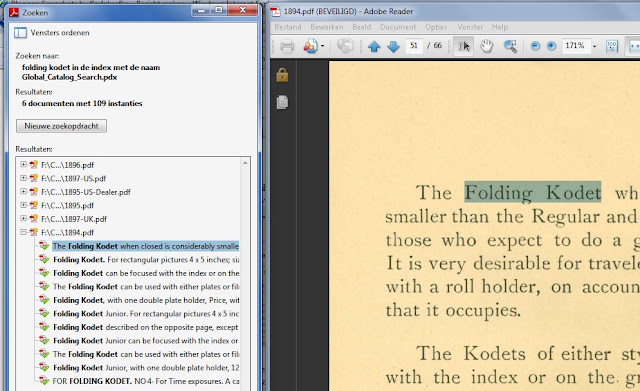Image resolution: width=640 pixels, height=391 pixels.
Task: Open the Help menu
Action: (x=500, y=27)
